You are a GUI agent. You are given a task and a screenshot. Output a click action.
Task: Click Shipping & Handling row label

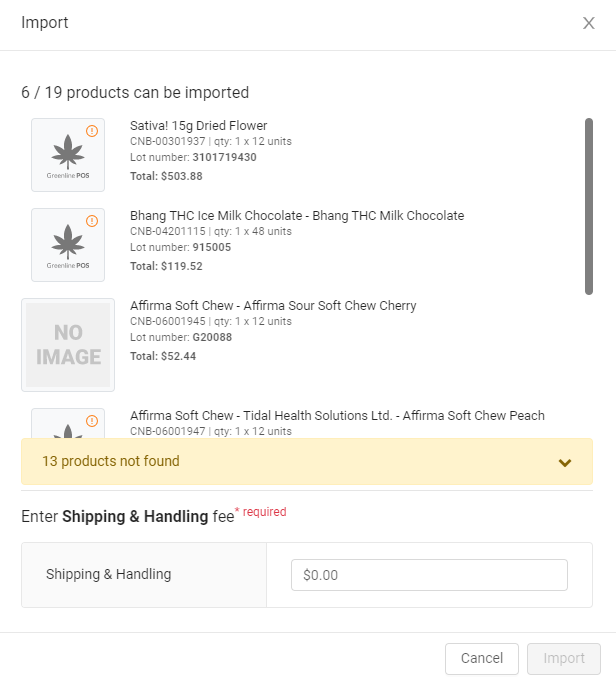pyautogui.click(x=108, y=575)
